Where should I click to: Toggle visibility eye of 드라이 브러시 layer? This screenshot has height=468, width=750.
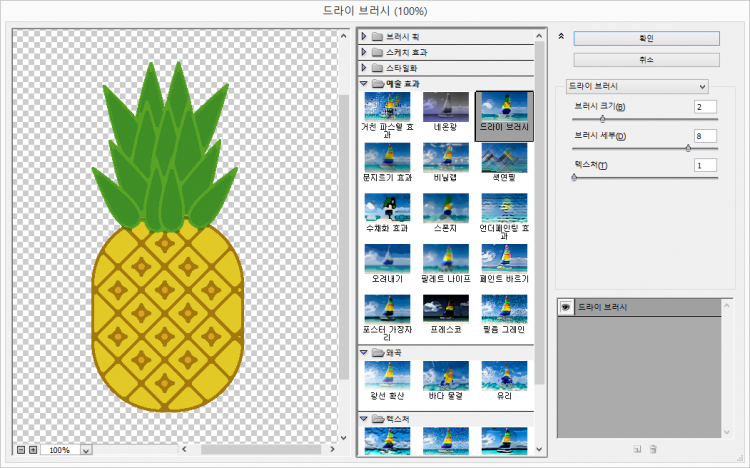[x=565, y=307]
